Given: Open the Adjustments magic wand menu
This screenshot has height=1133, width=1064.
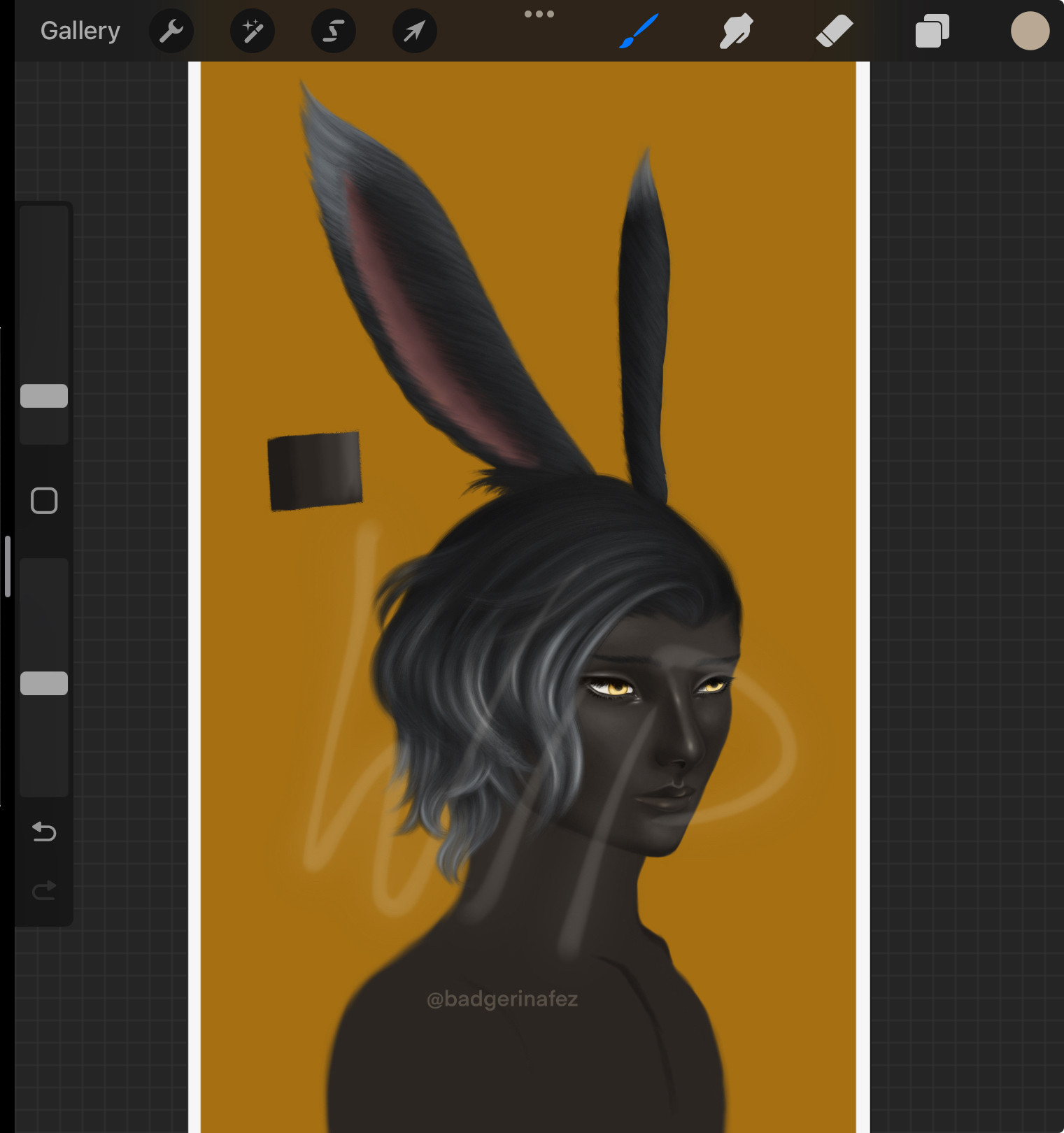Looking at the screenshot, I should 253,31.
